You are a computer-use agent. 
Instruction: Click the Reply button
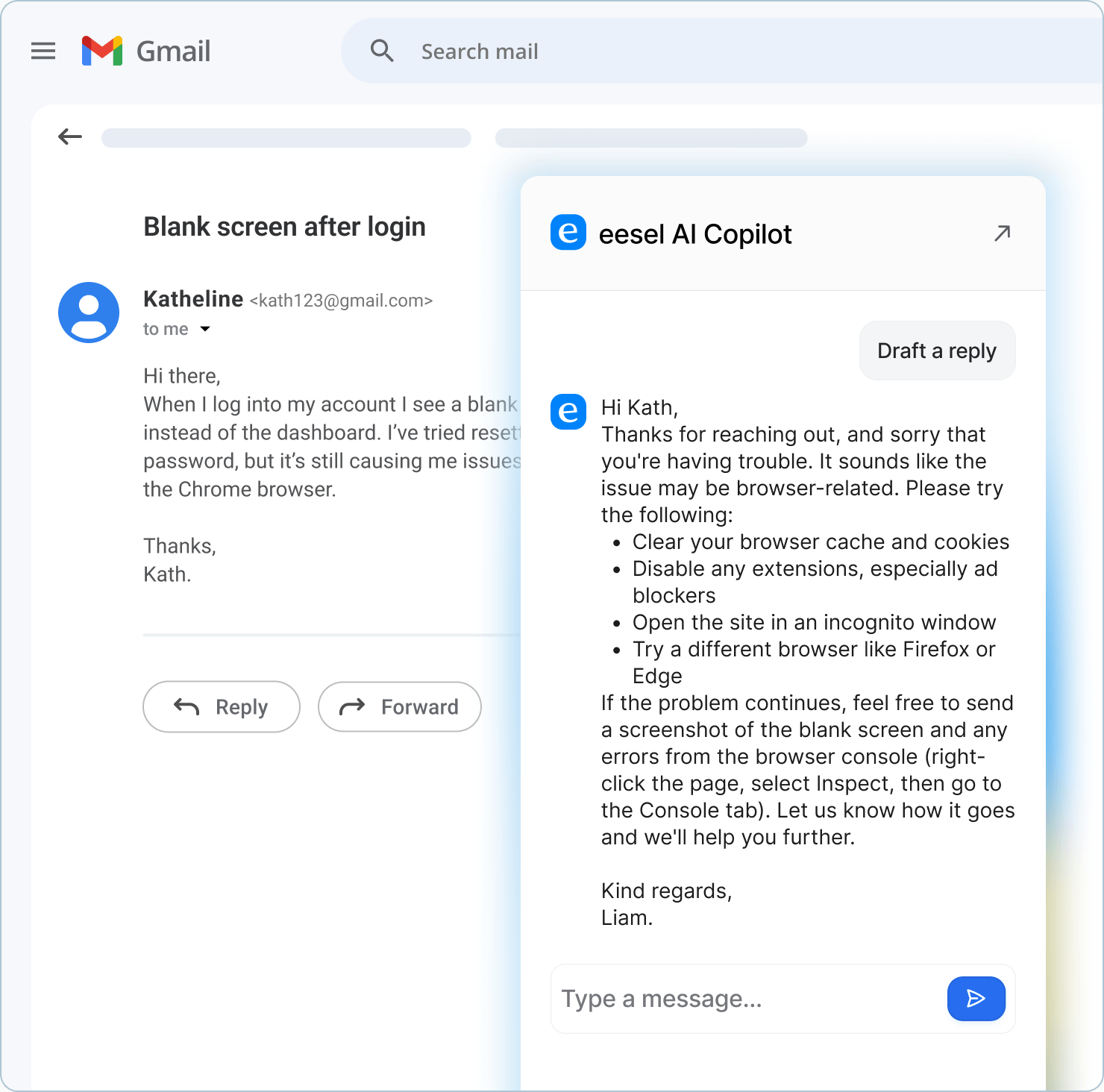(222, 706)
